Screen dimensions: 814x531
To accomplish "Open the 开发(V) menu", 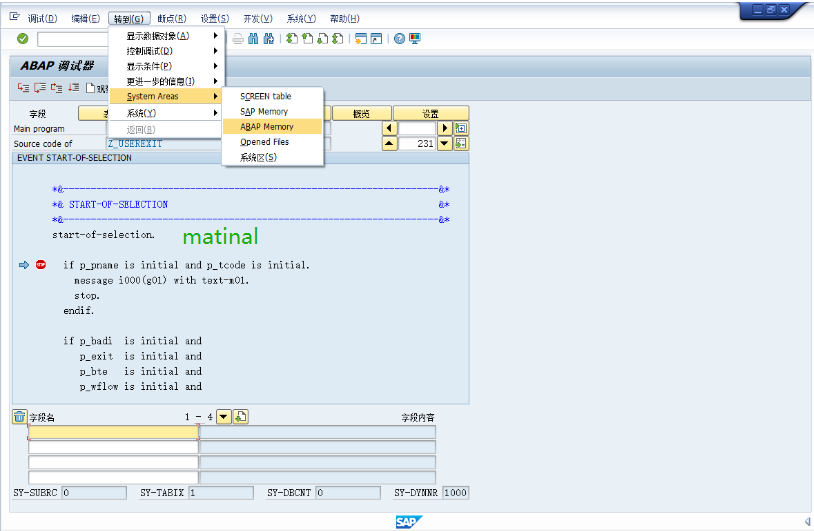I will [x=258, y=19].
